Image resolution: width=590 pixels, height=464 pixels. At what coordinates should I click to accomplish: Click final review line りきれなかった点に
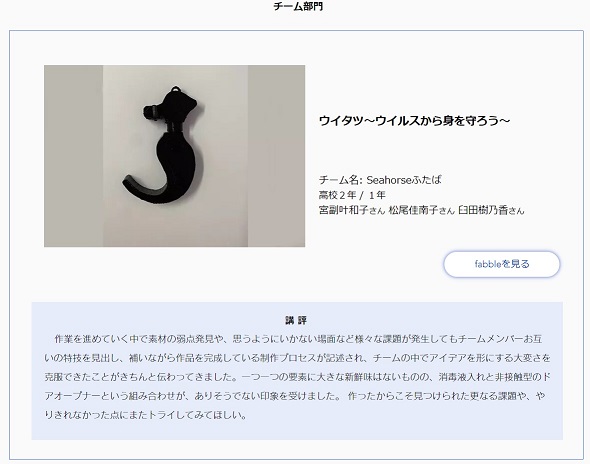(146, 415)
